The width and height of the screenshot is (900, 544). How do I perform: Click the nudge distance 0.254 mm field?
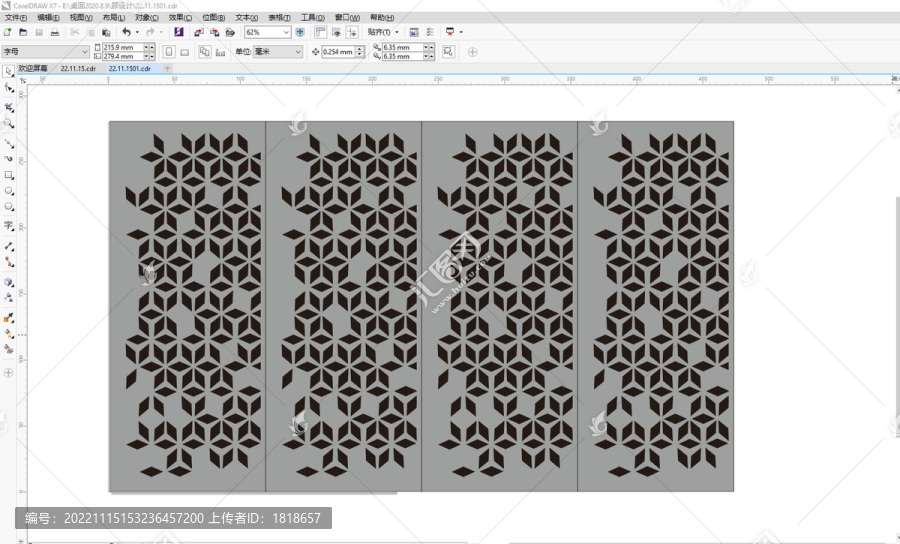point(338,52)
